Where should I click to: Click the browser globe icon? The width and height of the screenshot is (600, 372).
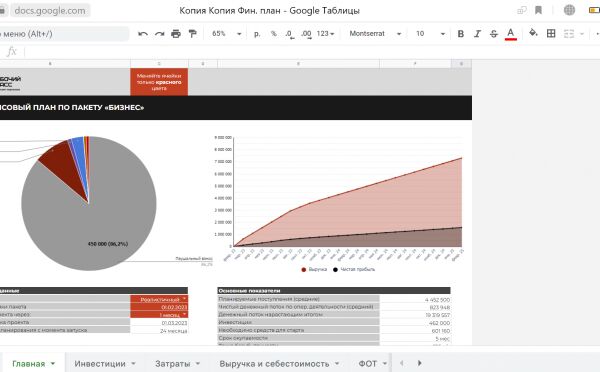tap(569, 10)
